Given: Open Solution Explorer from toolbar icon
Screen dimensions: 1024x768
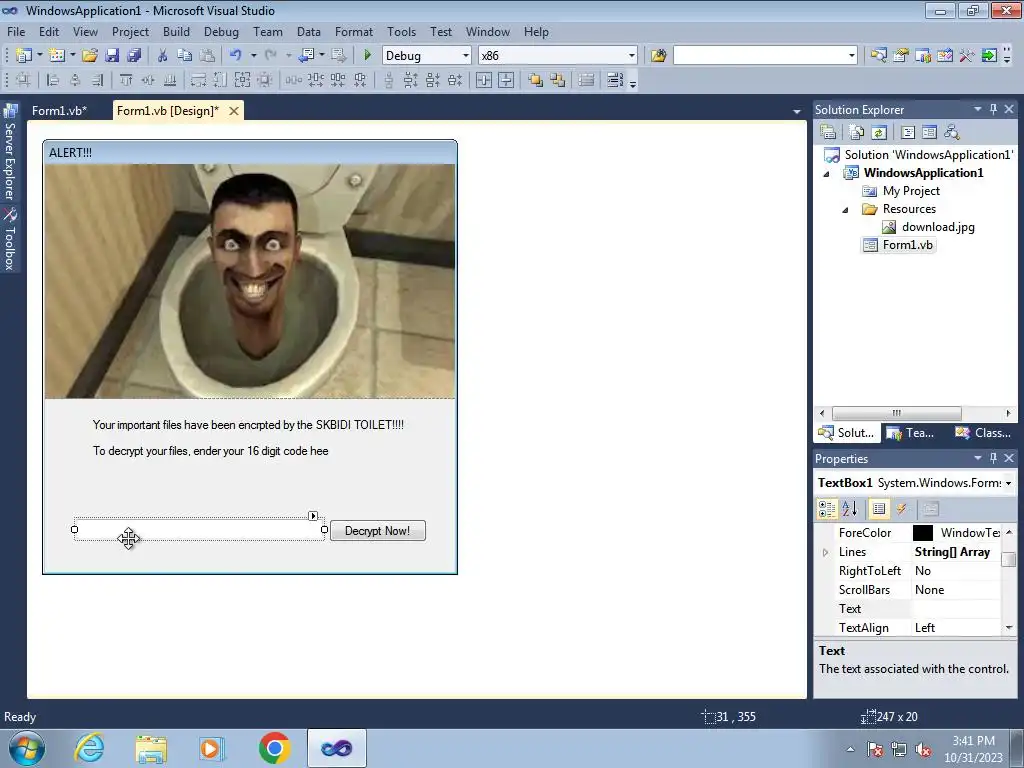Looking at the screenshot, I should tap(878, 56).
